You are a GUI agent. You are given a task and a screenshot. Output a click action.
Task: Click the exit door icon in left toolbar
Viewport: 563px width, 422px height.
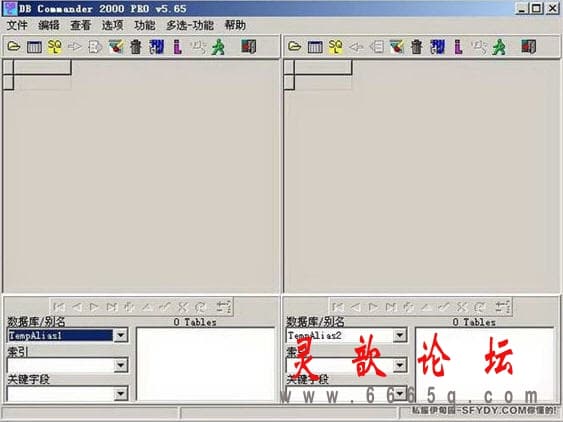pos(248,47)
